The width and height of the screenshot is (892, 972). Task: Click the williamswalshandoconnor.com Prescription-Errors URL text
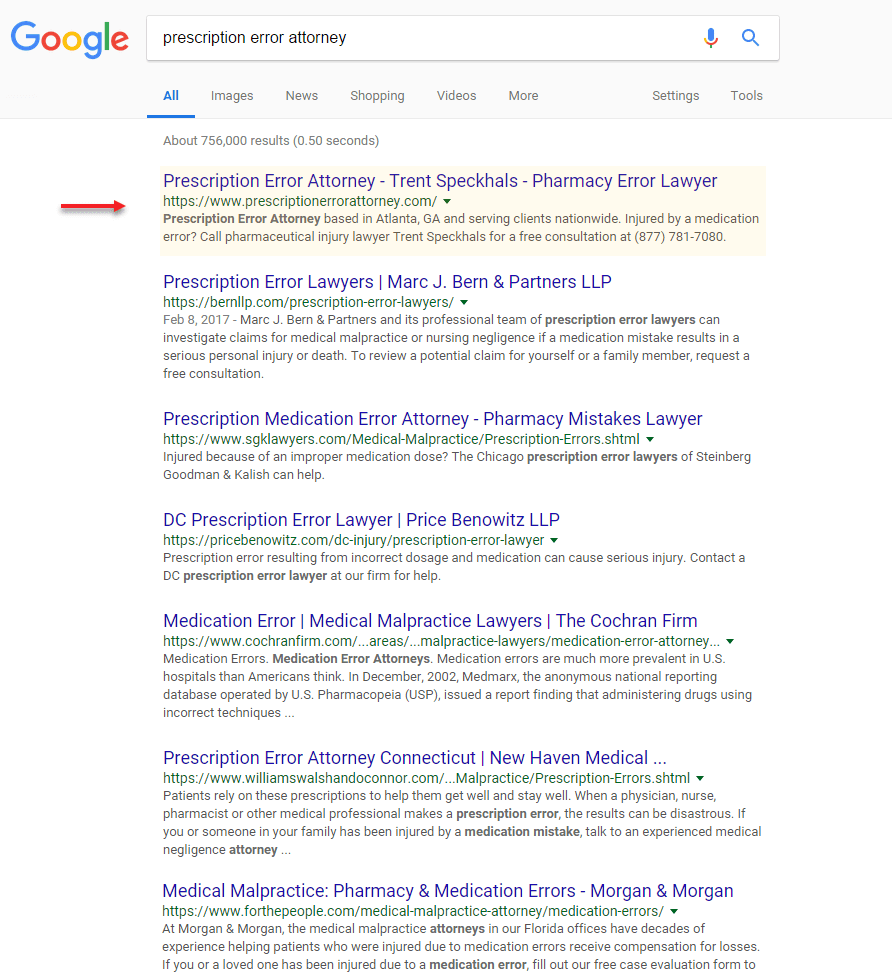pyautogui.click(x=426, y=778)
